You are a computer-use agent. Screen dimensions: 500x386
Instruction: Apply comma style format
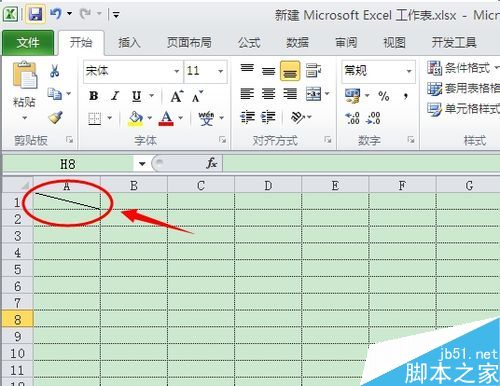point(405,96)
